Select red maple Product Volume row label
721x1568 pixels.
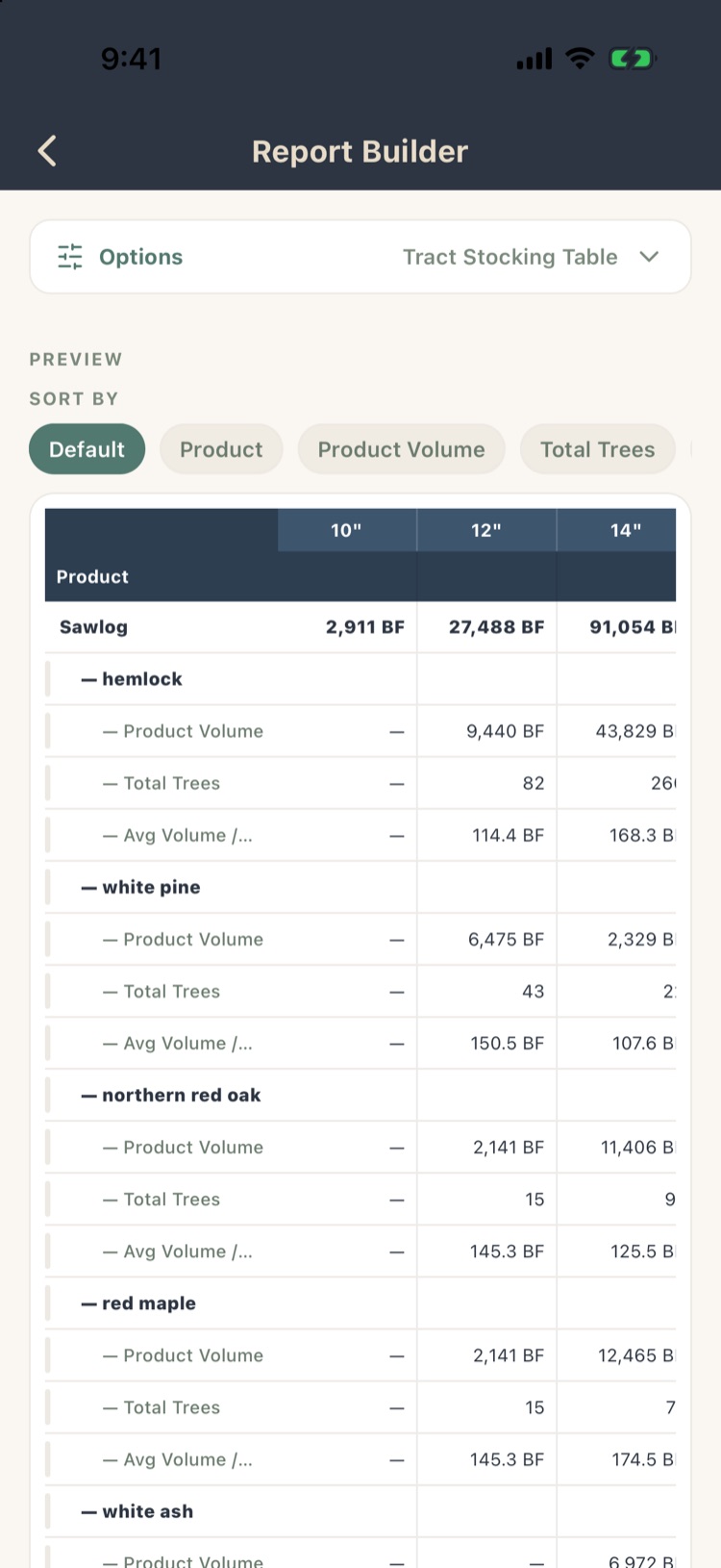click(183, 1355)
